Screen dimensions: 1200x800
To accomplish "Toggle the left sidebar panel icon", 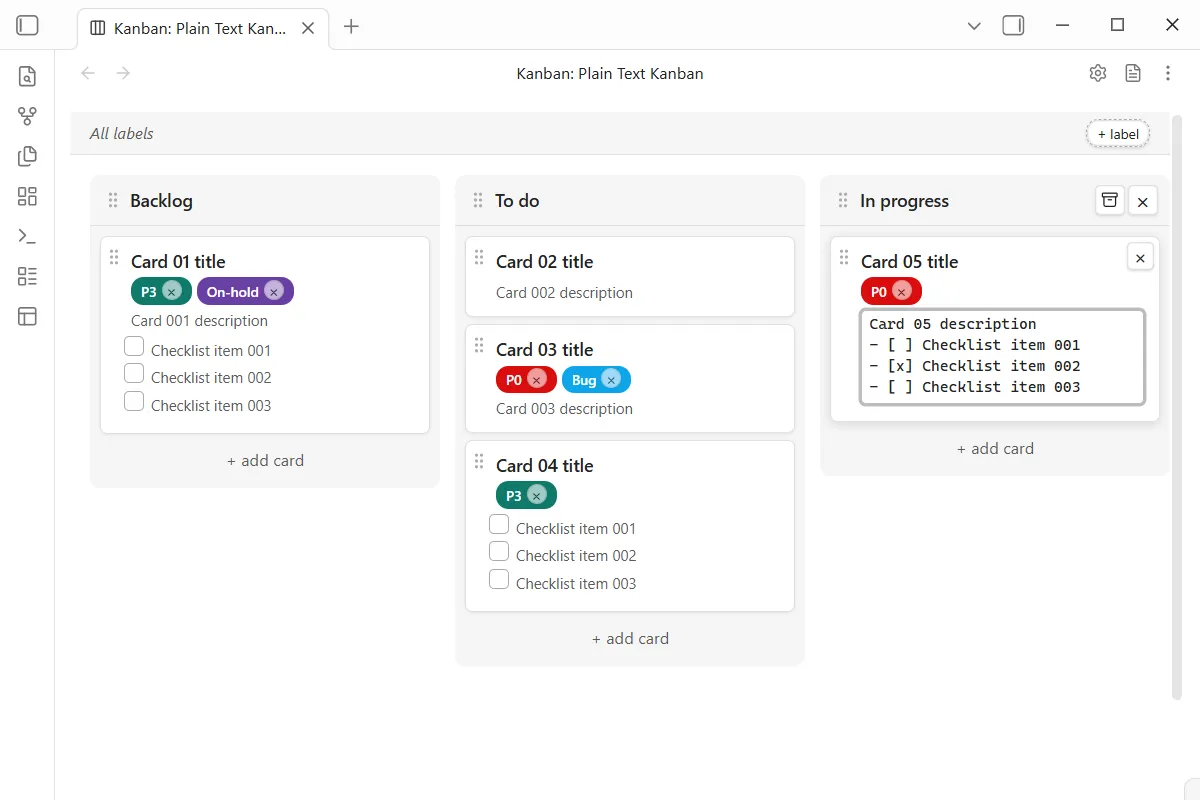I will [x=27, y=26].
